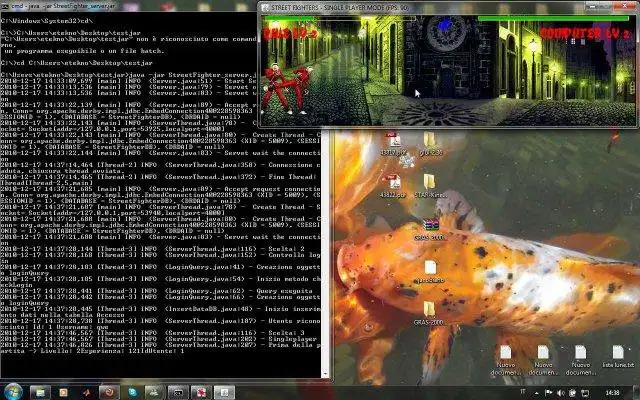The width and height of the screenshot is (640, 400).
Task: Switch to the cmd window taskbar button
Action: pos(178,393)
